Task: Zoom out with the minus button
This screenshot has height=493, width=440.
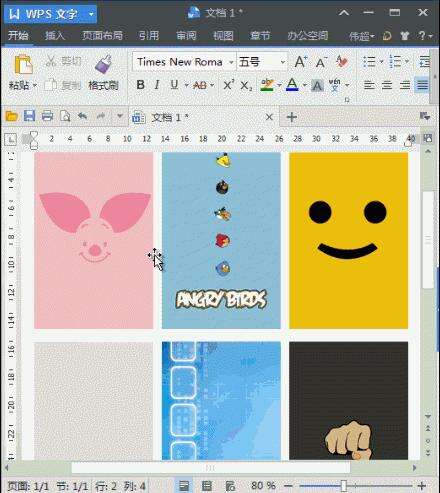Action: (288, 486)
